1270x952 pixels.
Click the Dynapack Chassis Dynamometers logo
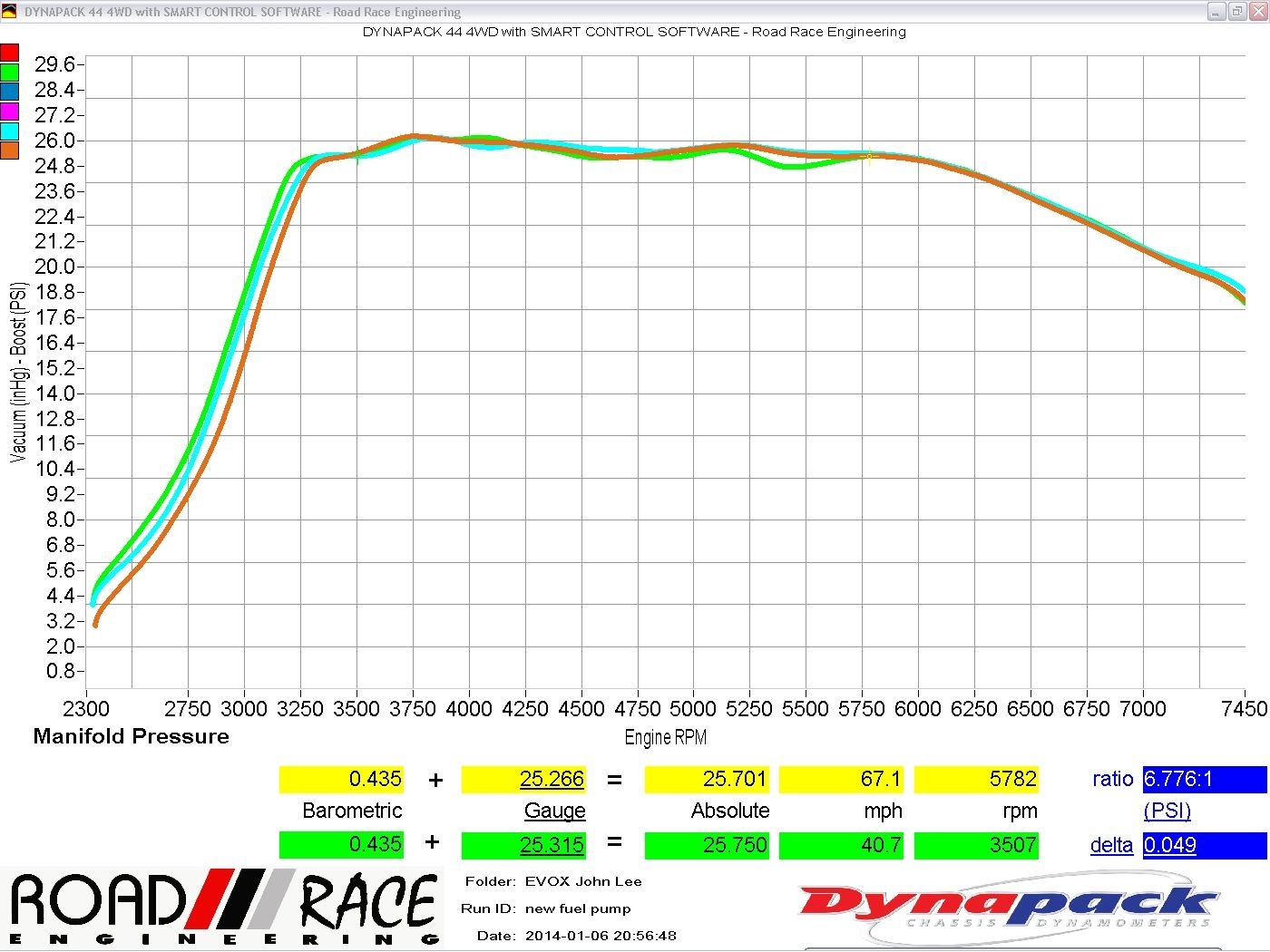pyautogui.click(x=1007, y=907)
